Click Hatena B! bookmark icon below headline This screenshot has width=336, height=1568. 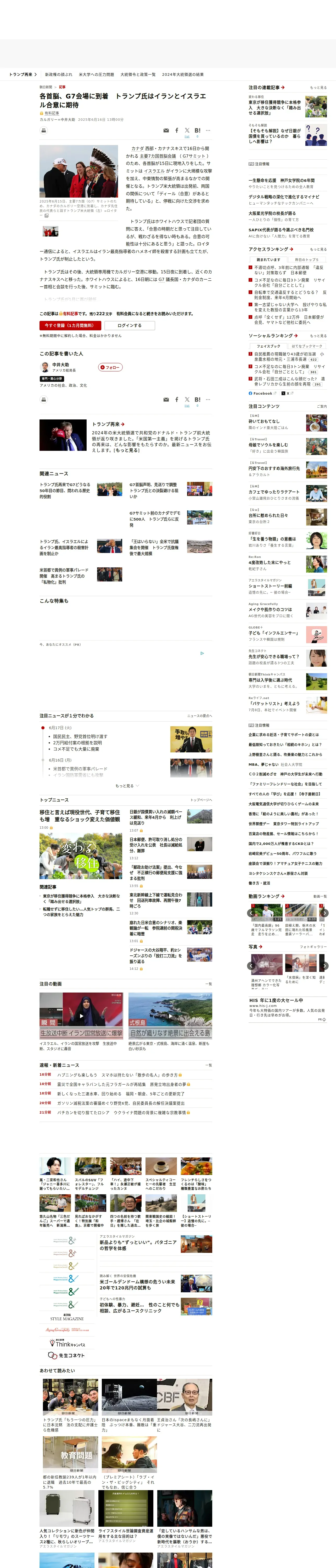(198, 130)
